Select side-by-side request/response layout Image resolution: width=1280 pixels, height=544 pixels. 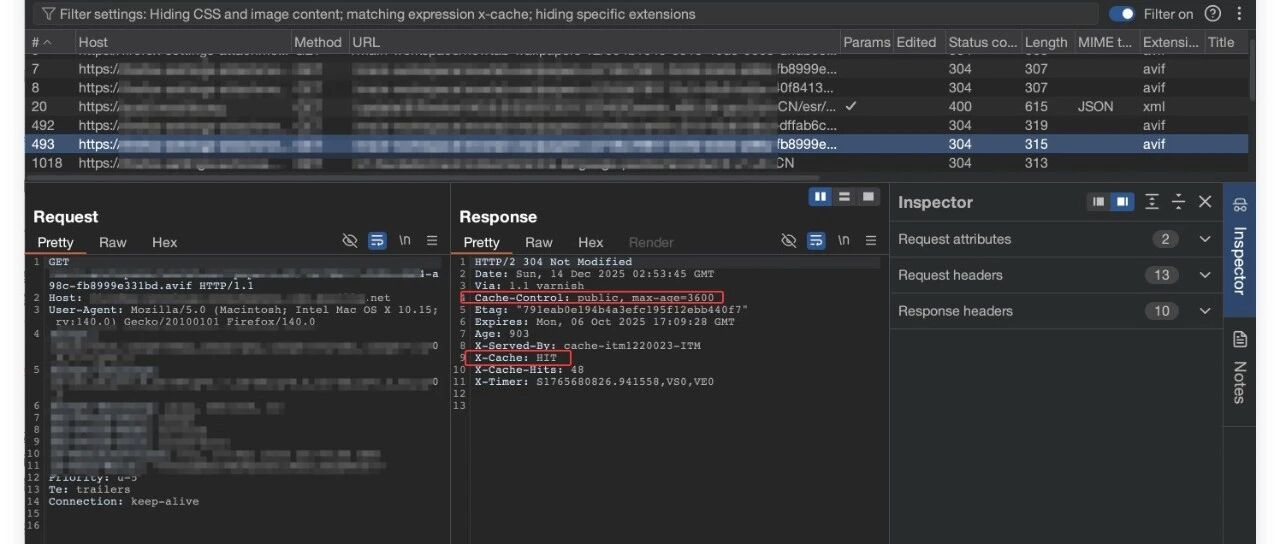tap(821, 197)
